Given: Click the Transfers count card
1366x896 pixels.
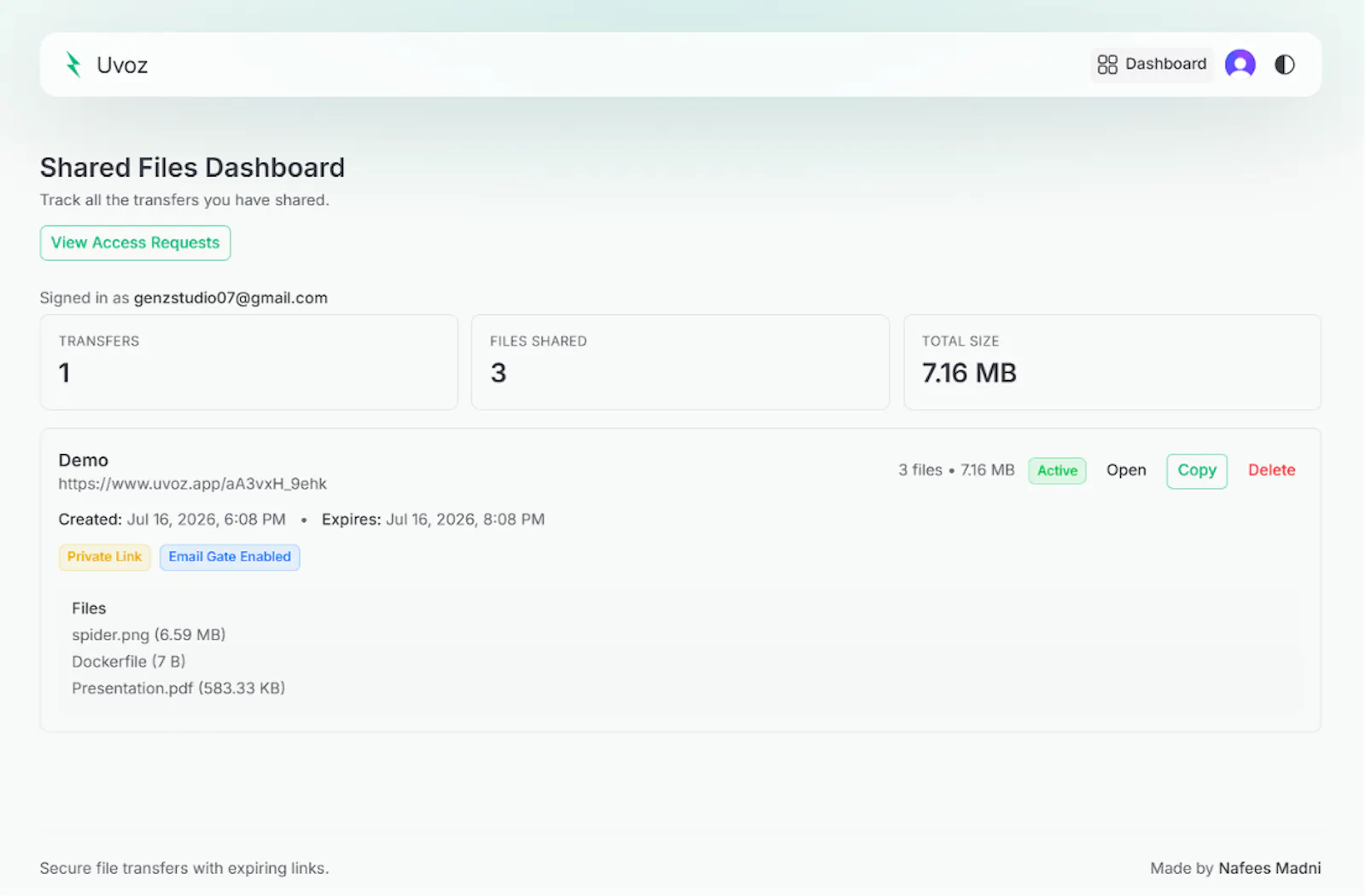Looking at the screenshot, I should 248,362.
